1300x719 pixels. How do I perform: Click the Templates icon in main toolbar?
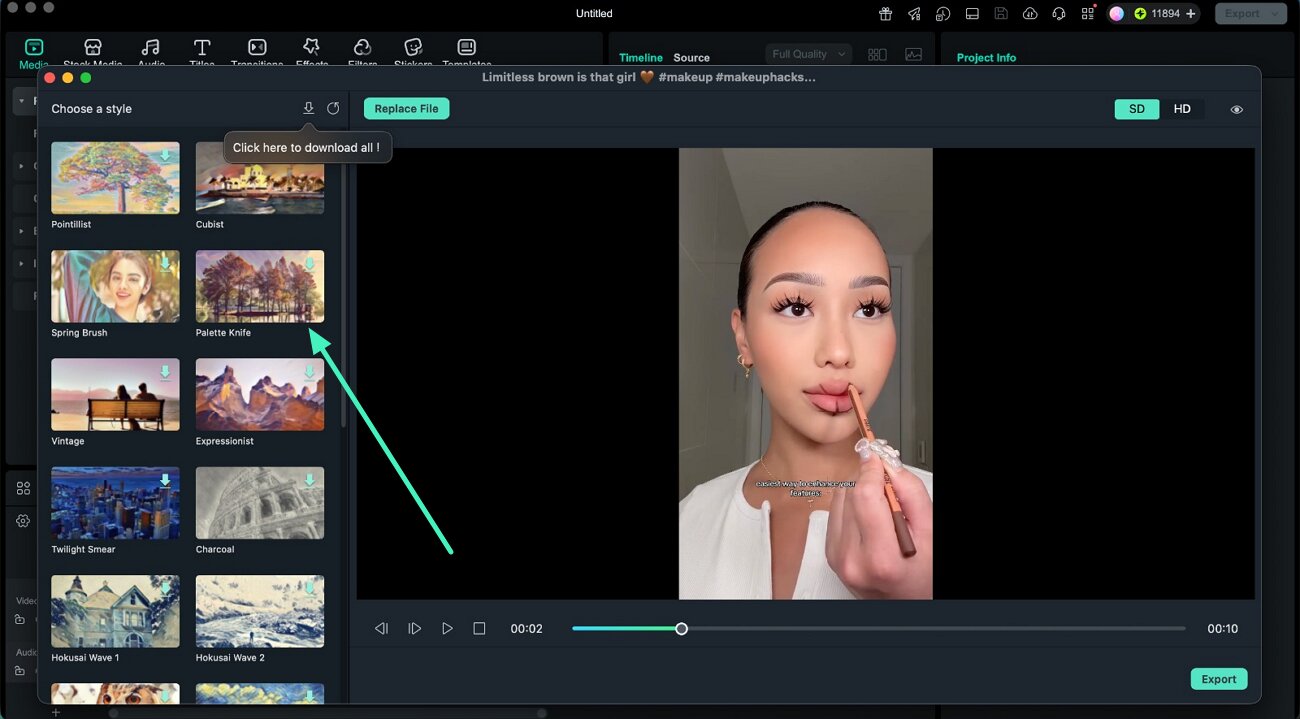click(x=467, y=47)
